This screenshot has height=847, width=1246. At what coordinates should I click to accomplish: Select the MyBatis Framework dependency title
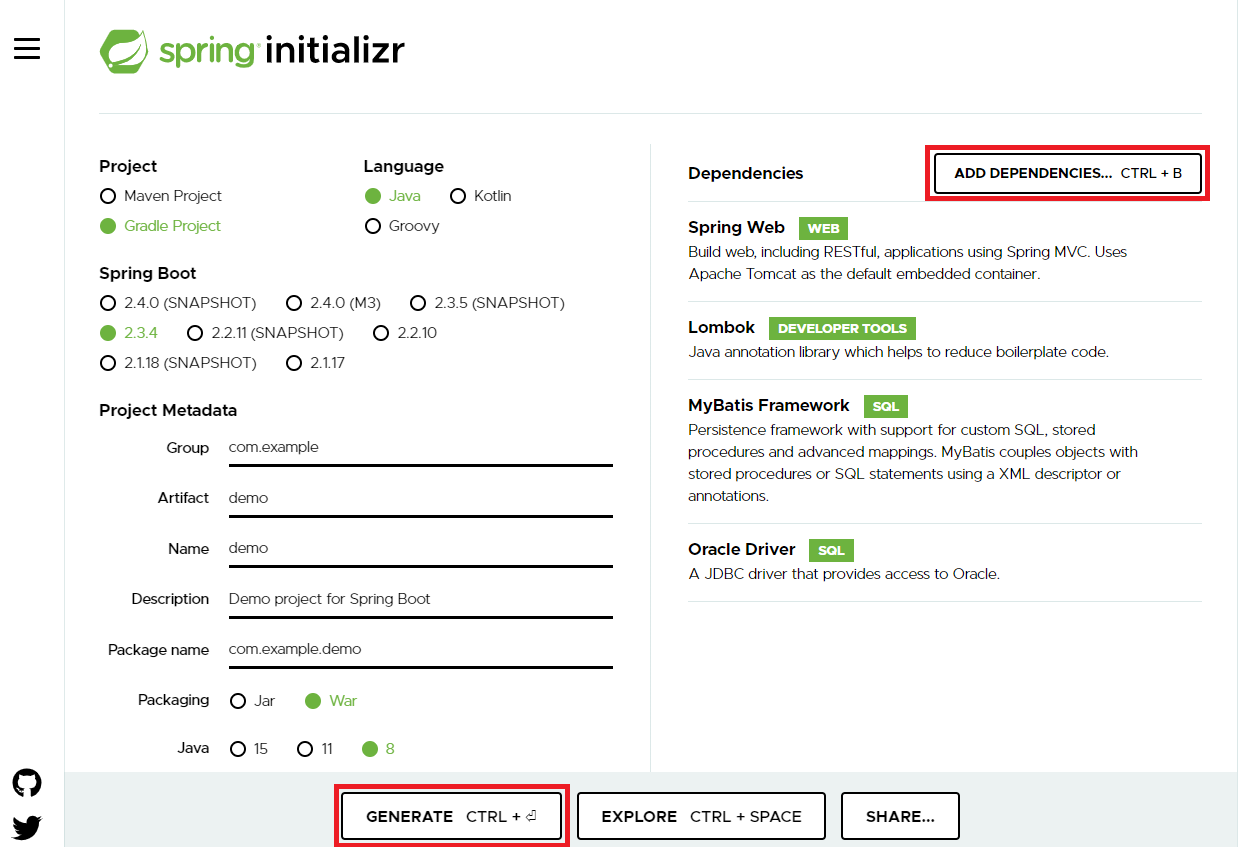pyautogui.click(x=769, y=405)
